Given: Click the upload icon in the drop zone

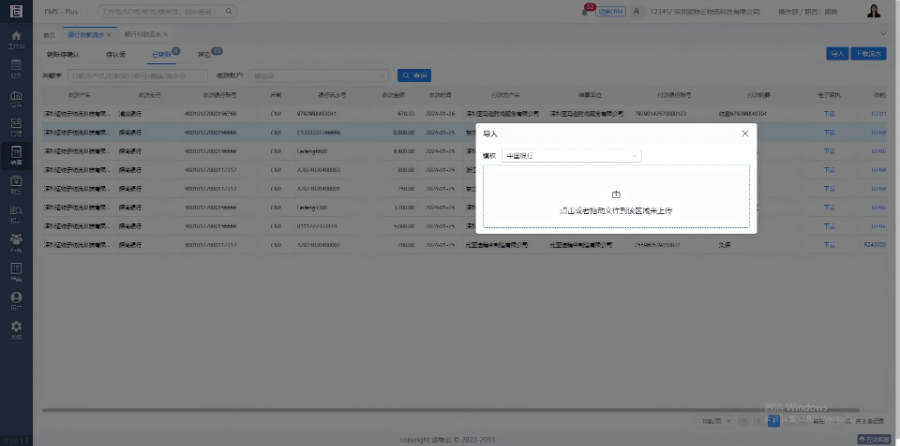Looking at the screenshot, I should [616, 193].
